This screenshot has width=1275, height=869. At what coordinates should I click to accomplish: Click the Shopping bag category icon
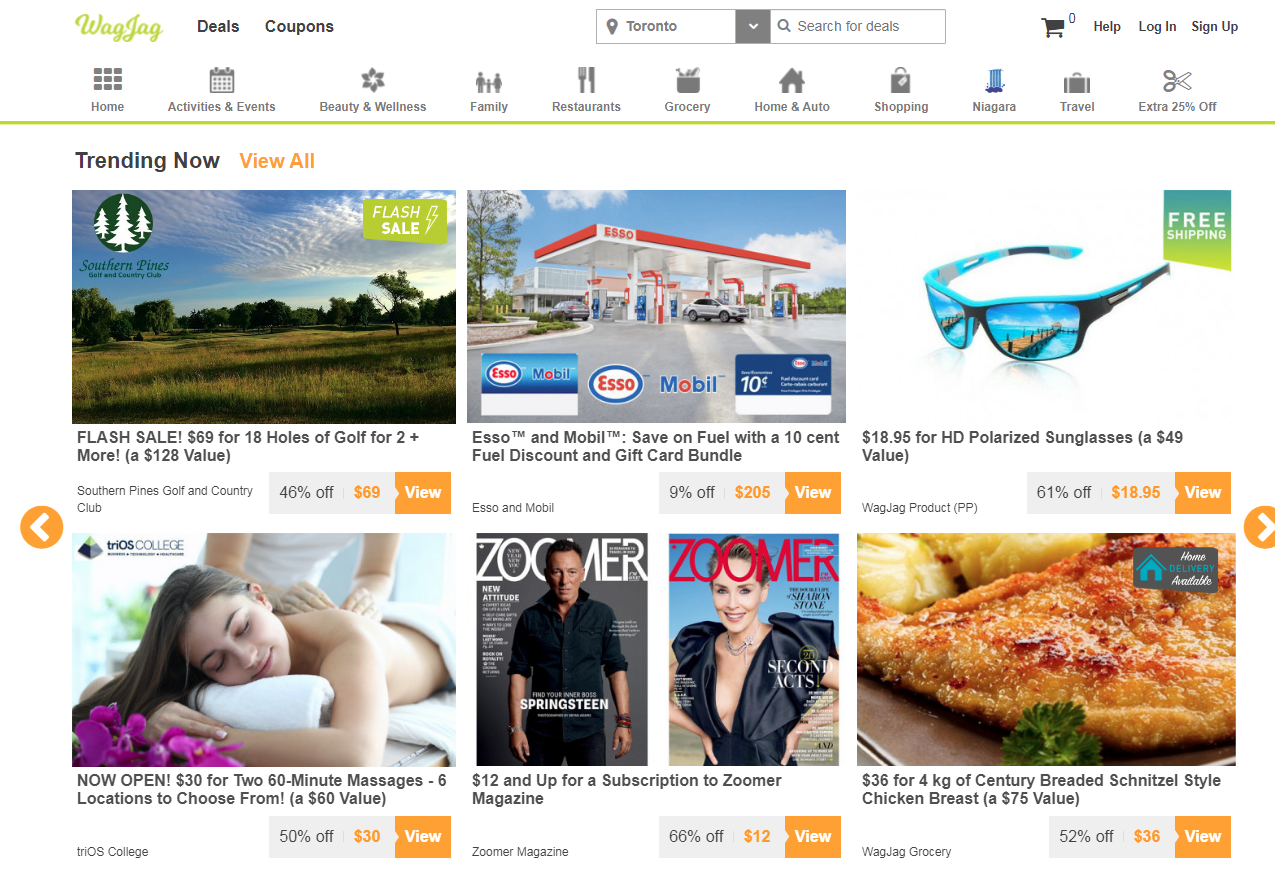[900, 81]
